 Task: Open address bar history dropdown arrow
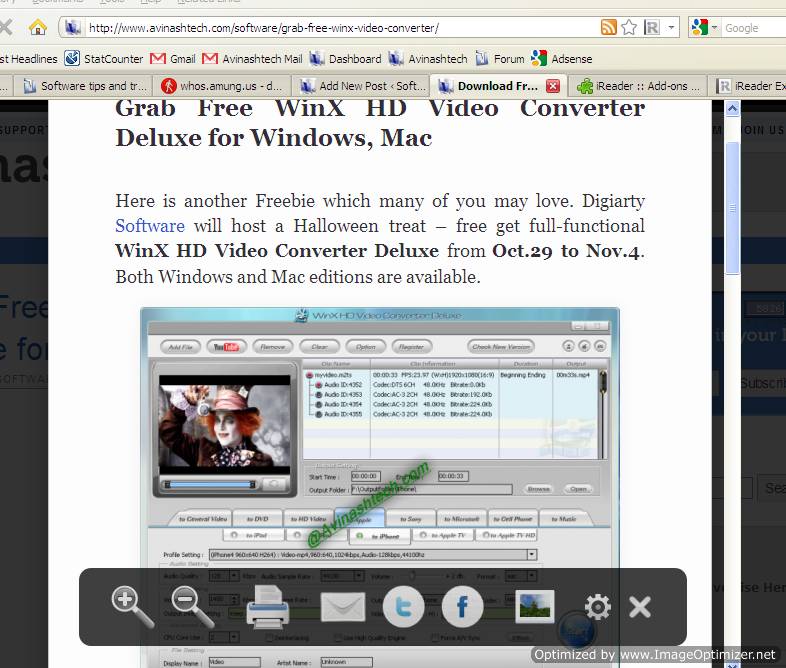671,27
